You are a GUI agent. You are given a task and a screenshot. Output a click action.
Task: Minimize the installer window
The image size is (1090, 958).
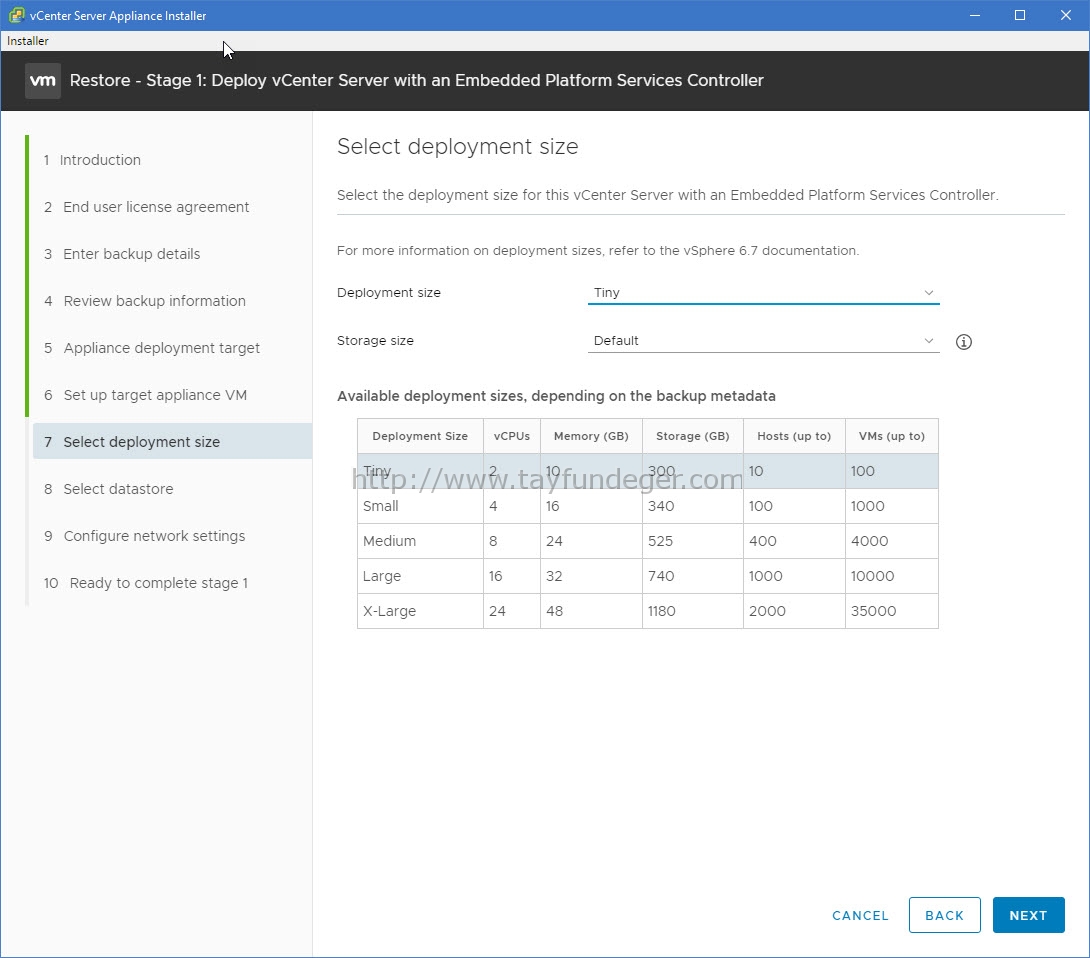click(x=975, y=15)
